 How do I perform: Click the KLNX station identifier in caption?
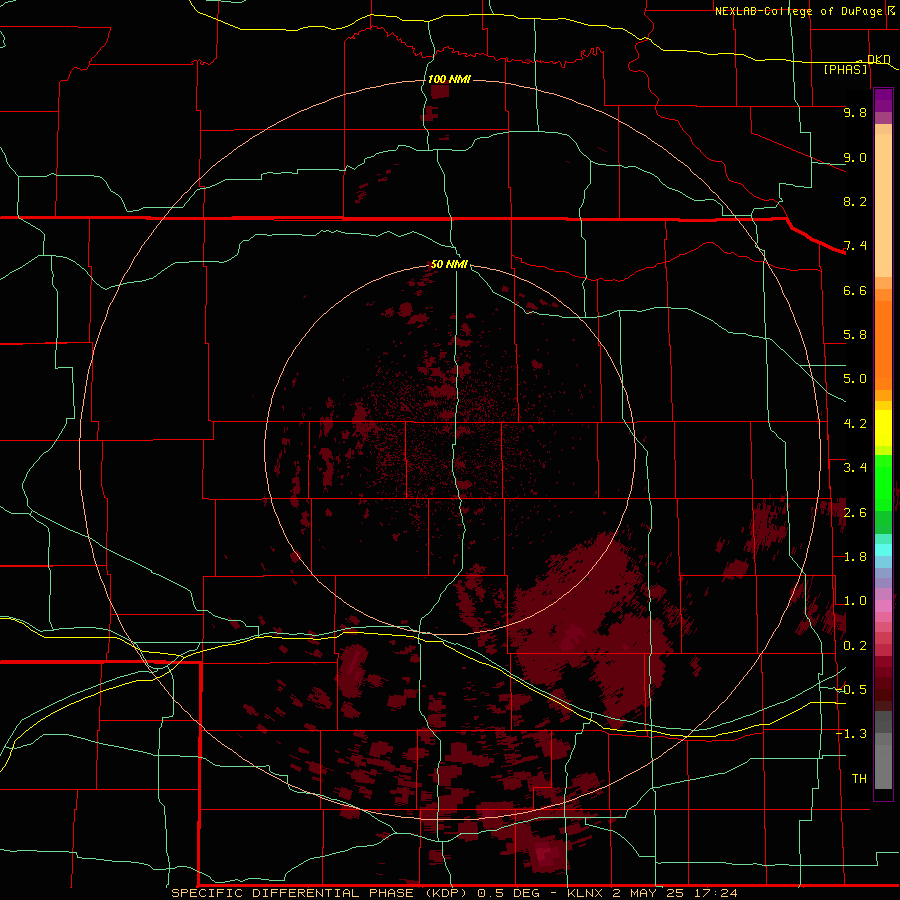click(584, 893)
